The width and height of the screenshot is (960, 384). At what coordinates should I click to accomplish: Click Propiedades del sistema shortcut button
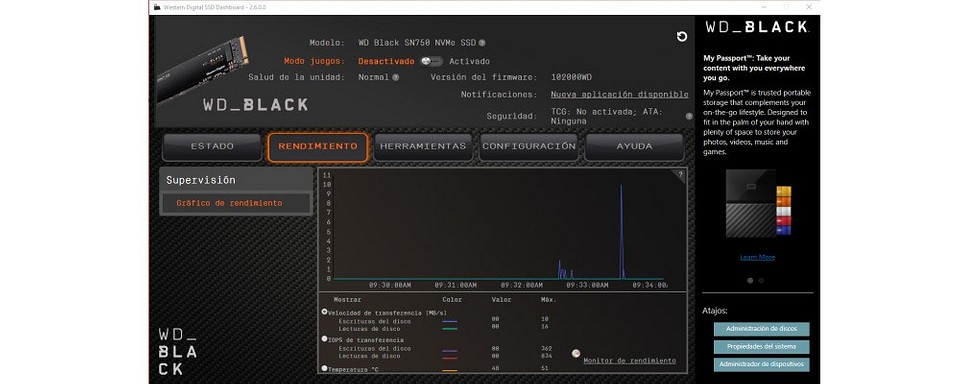[761, 347]
